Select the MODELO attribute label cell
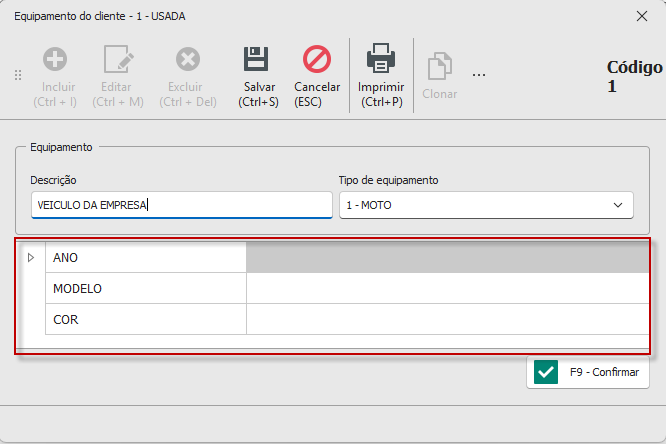The image size is (666, 444). point(146,288)
